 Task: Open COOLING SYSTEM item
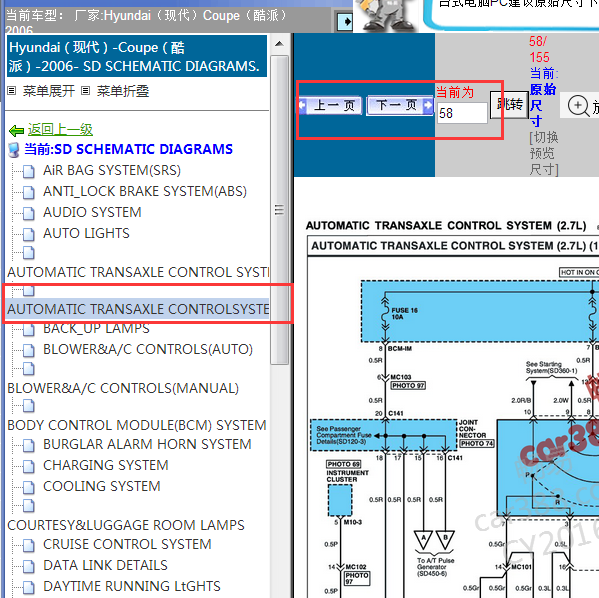[102, 486]
